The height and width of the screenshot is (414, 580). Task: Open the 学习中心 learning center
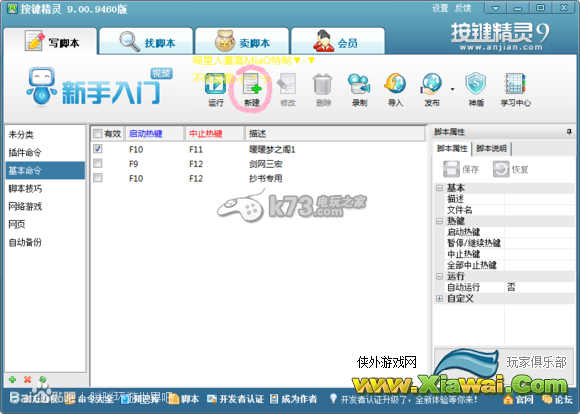(515, 89)
